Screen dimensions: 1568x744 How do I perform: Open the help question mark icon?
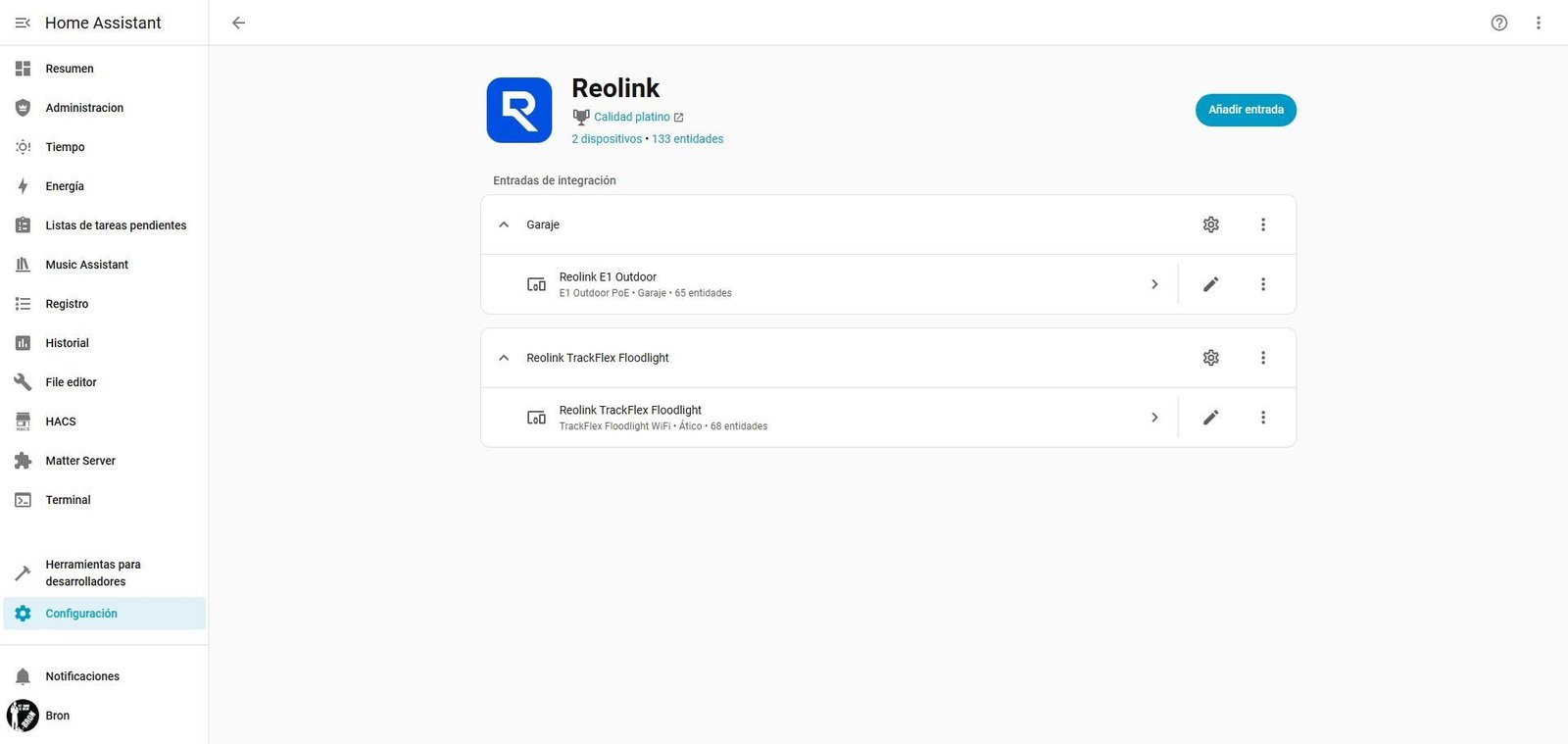click(x=1499, y=23)
